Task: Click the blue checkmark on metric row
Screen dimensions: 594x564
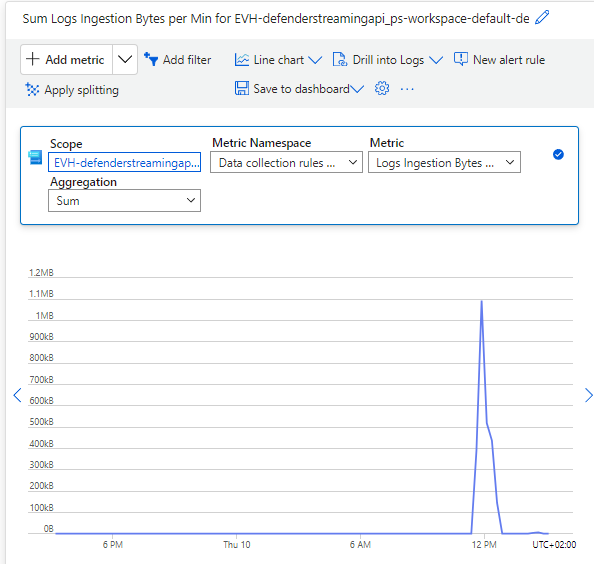Action: click(x=558, y=154)
